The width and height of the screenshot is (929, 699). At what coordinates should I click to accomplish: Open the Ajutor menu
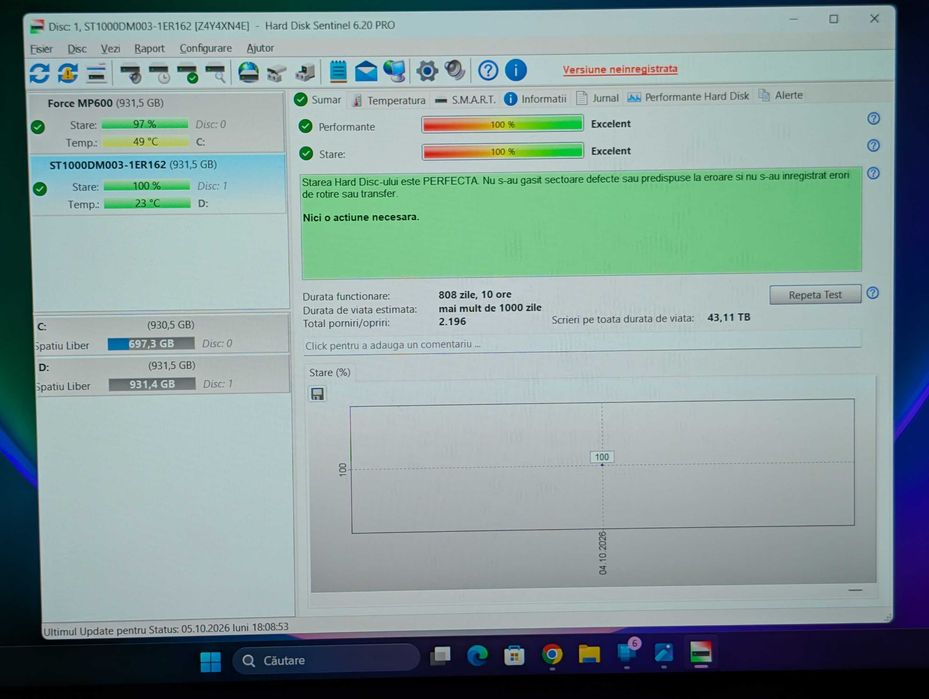coord(260,48)
